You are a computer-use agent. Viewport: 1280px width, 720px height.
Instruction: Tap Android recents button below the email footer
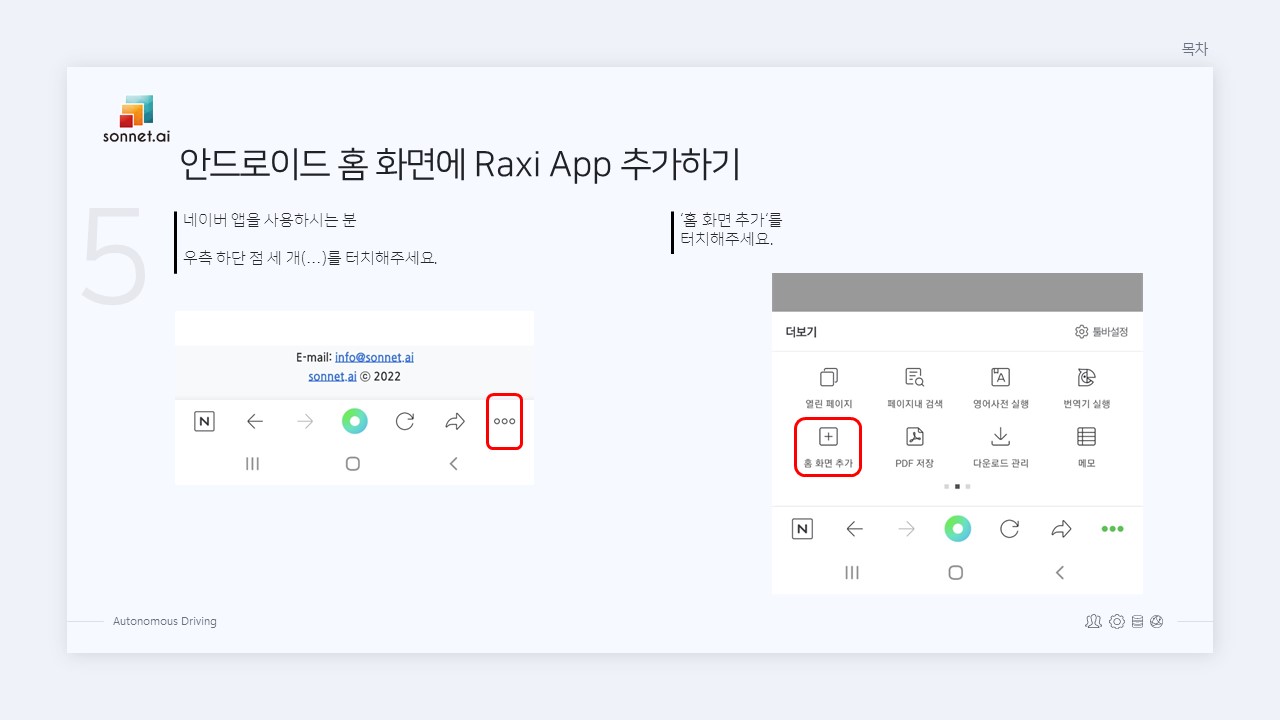tap(253, 464)
